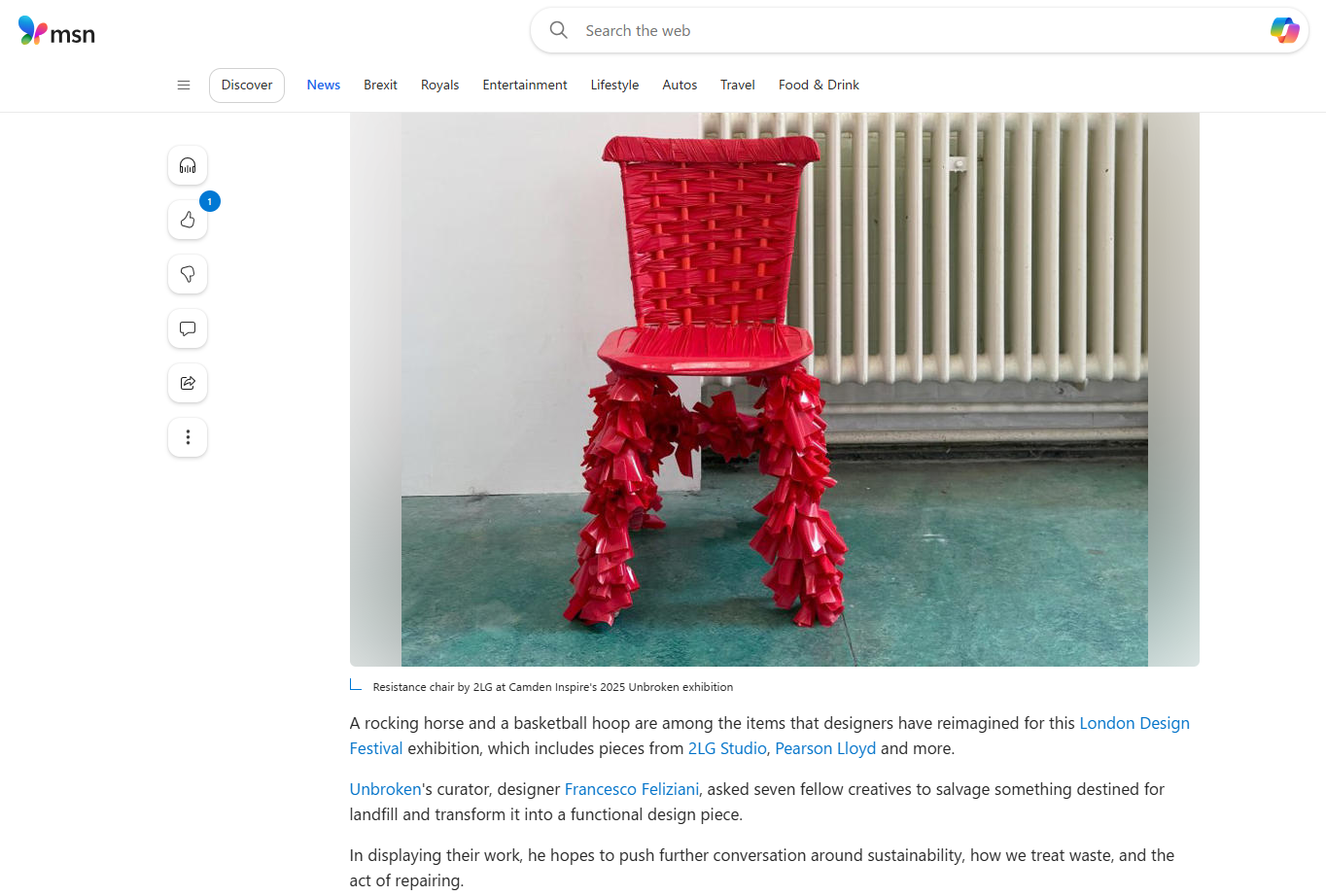Follow the London Design Festival link
Screen dimensions: 1326x896
click(x=769, y=736)
